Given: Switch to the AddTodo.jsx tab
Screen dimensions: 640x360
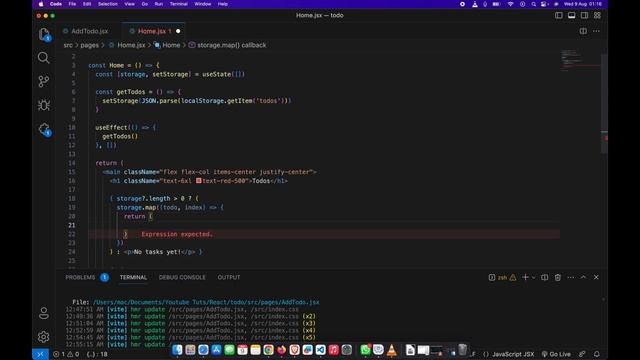Looking at the screenshot, I should point(89,31).
